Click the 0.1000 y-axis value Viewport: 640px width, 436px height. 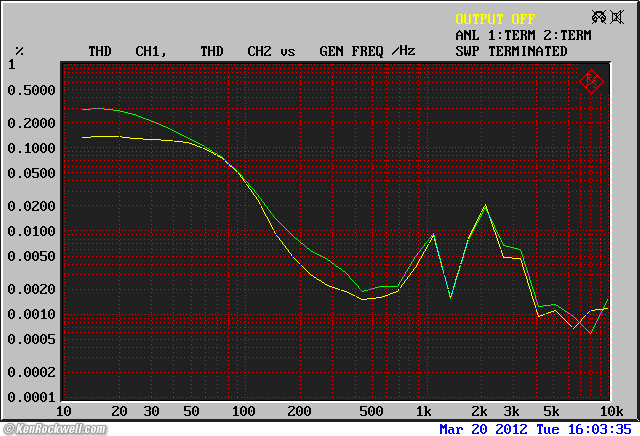click(31, 148)
